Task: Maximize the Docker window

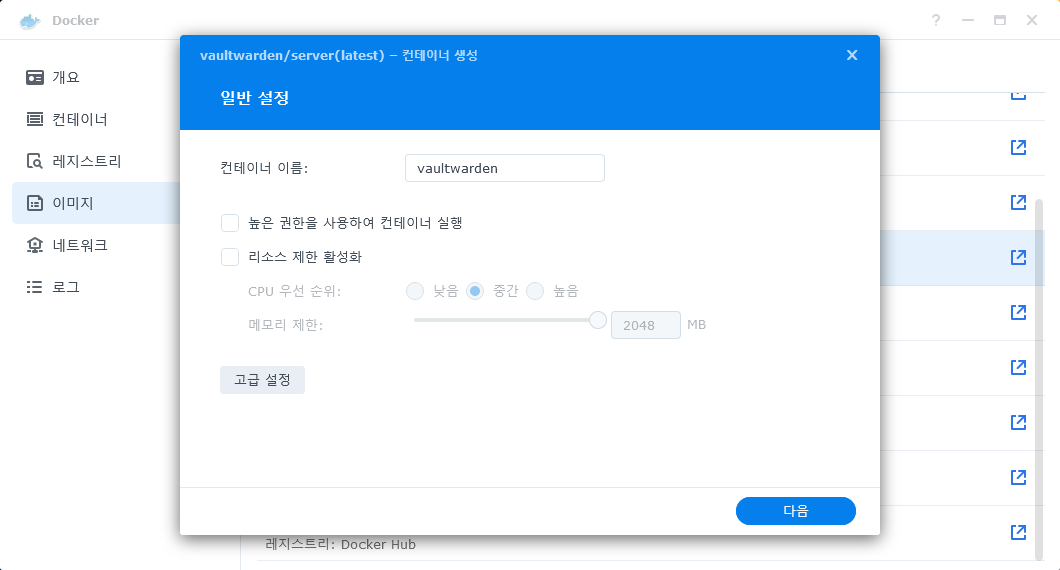Action: tap(1000, 20)
